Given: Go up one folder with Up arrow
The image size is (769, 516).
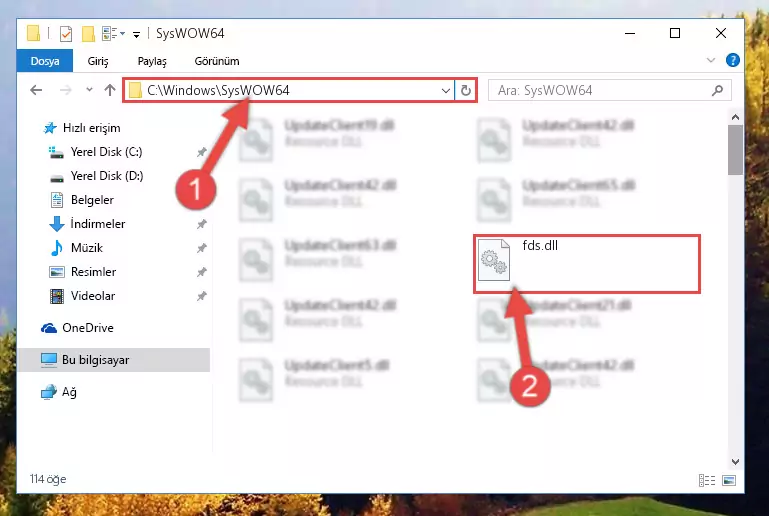Looking at the screenshot, I should click(110, 90).
